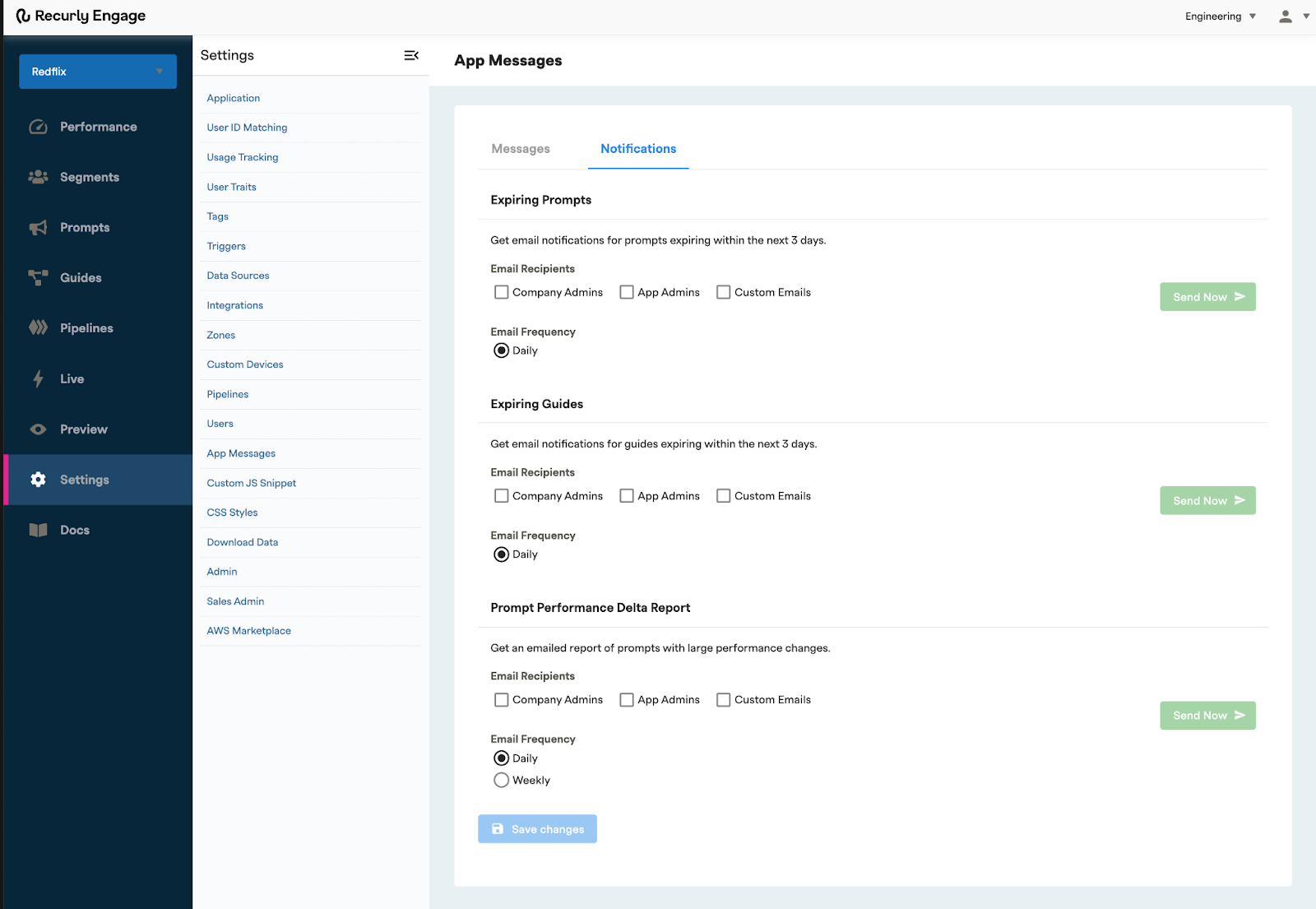Check App Admins under Expiring Guides
This screenshot has height=909, width=1316.
point(627,496)
